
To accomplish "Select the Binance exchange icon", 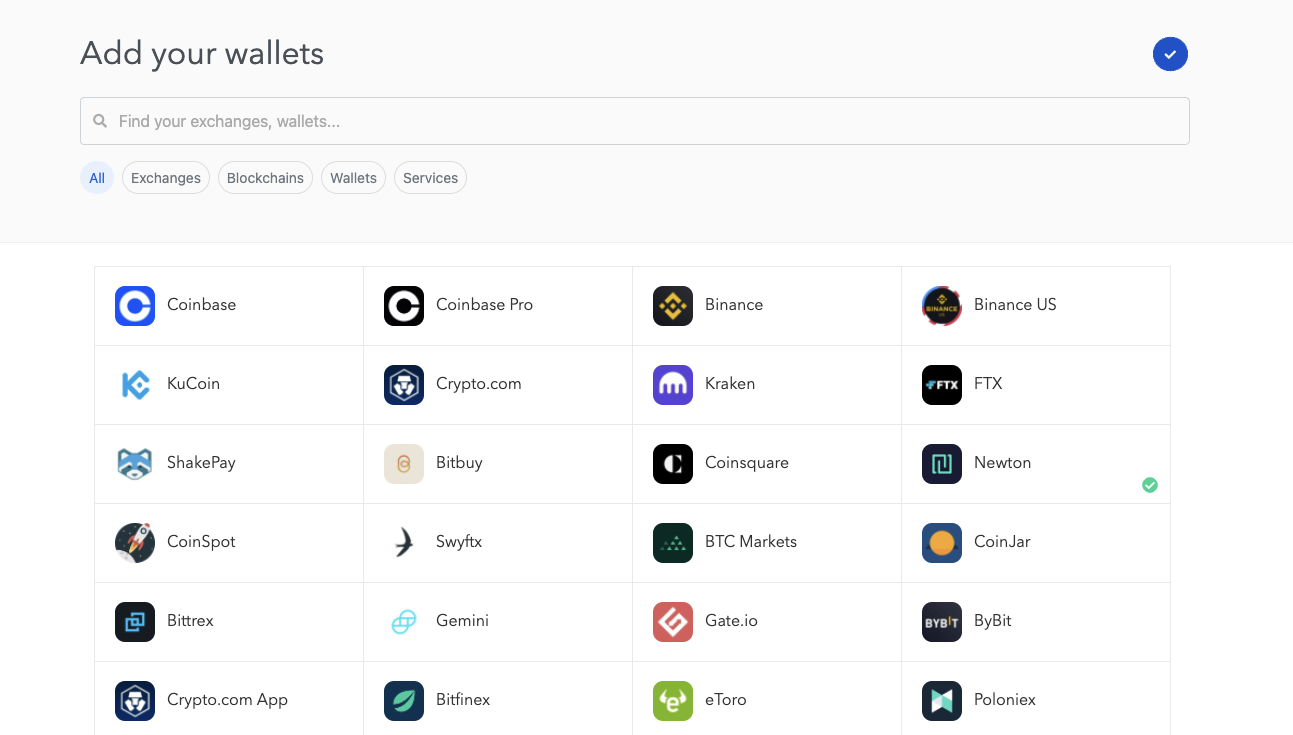I will pyautogui.click(x=673, y=305).
